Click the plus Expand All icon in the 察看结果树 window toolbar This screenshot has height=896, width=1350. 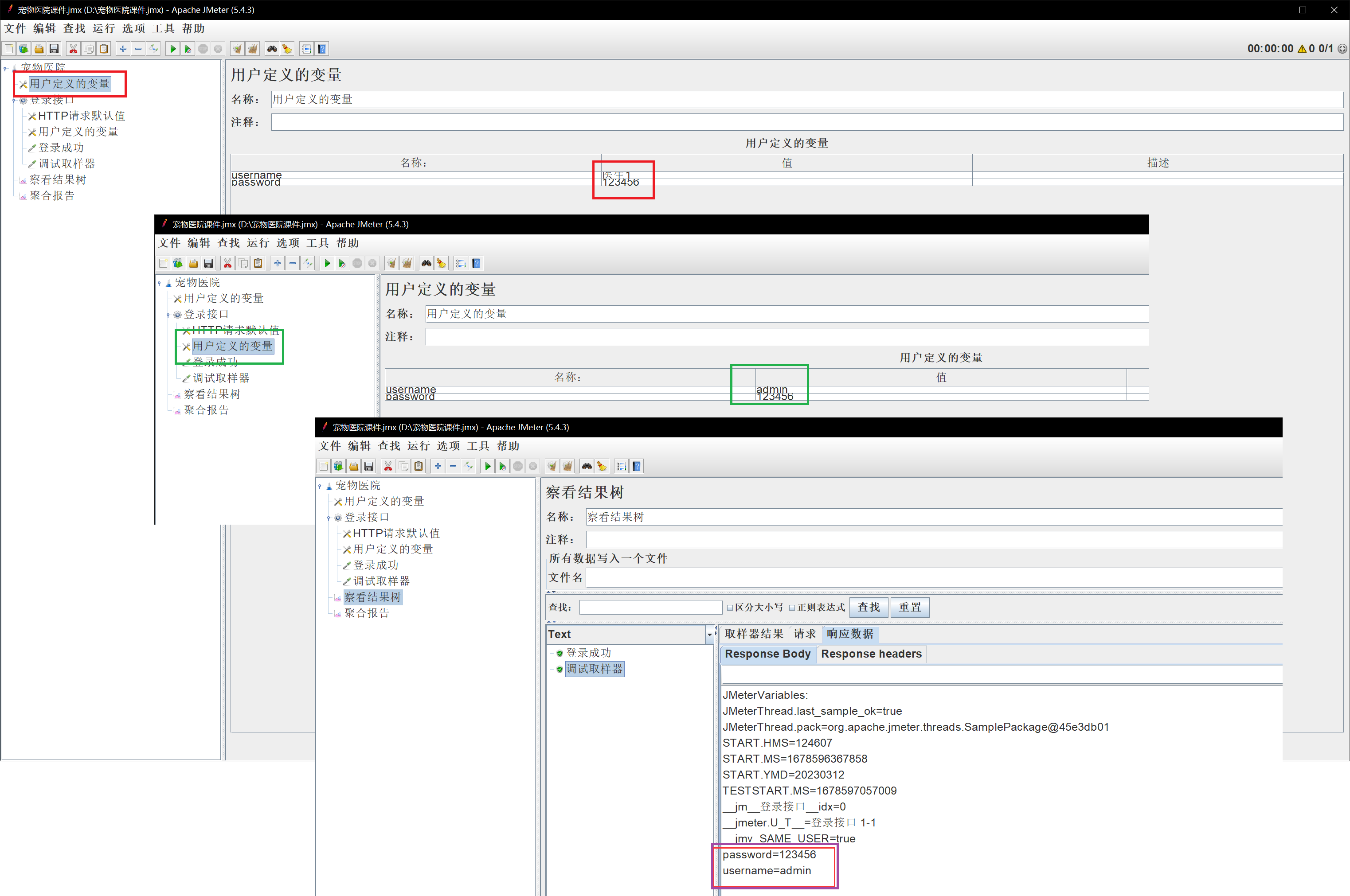click(x=438, y=466)
